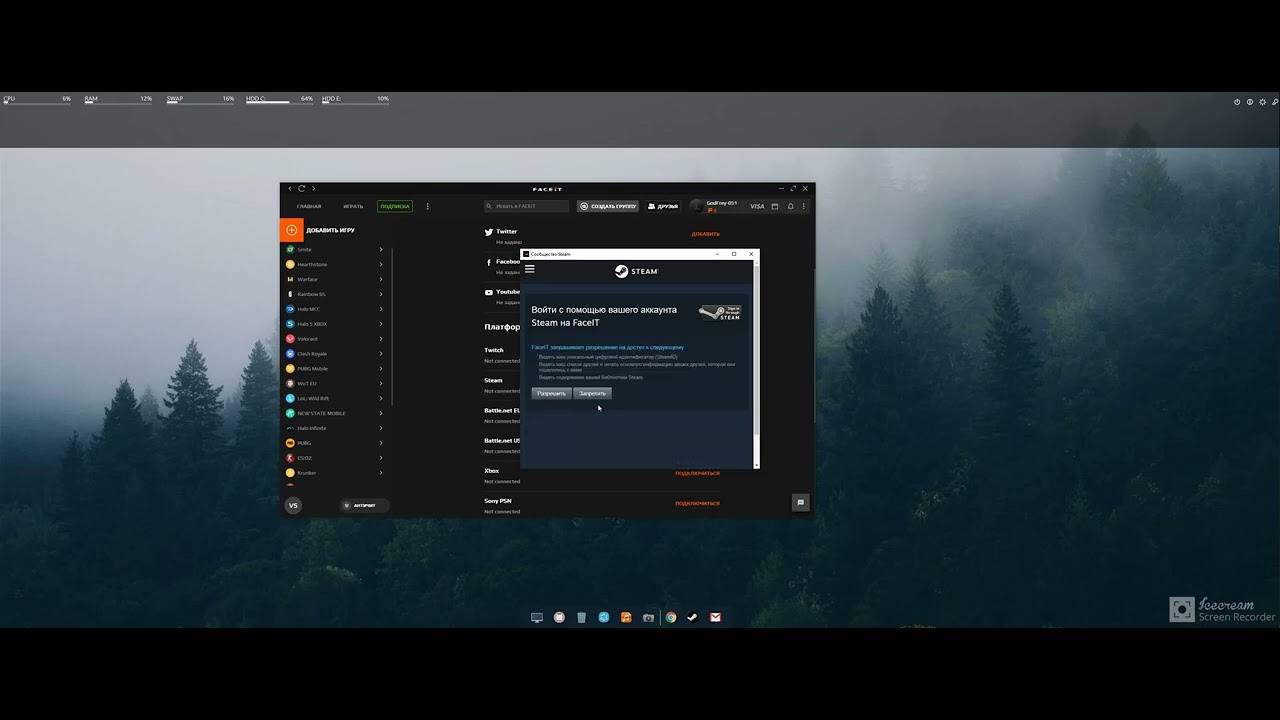Click the FACEIT back arrow icon
The height and width of the screenshot is (720, 1280).
pos(290,188)
